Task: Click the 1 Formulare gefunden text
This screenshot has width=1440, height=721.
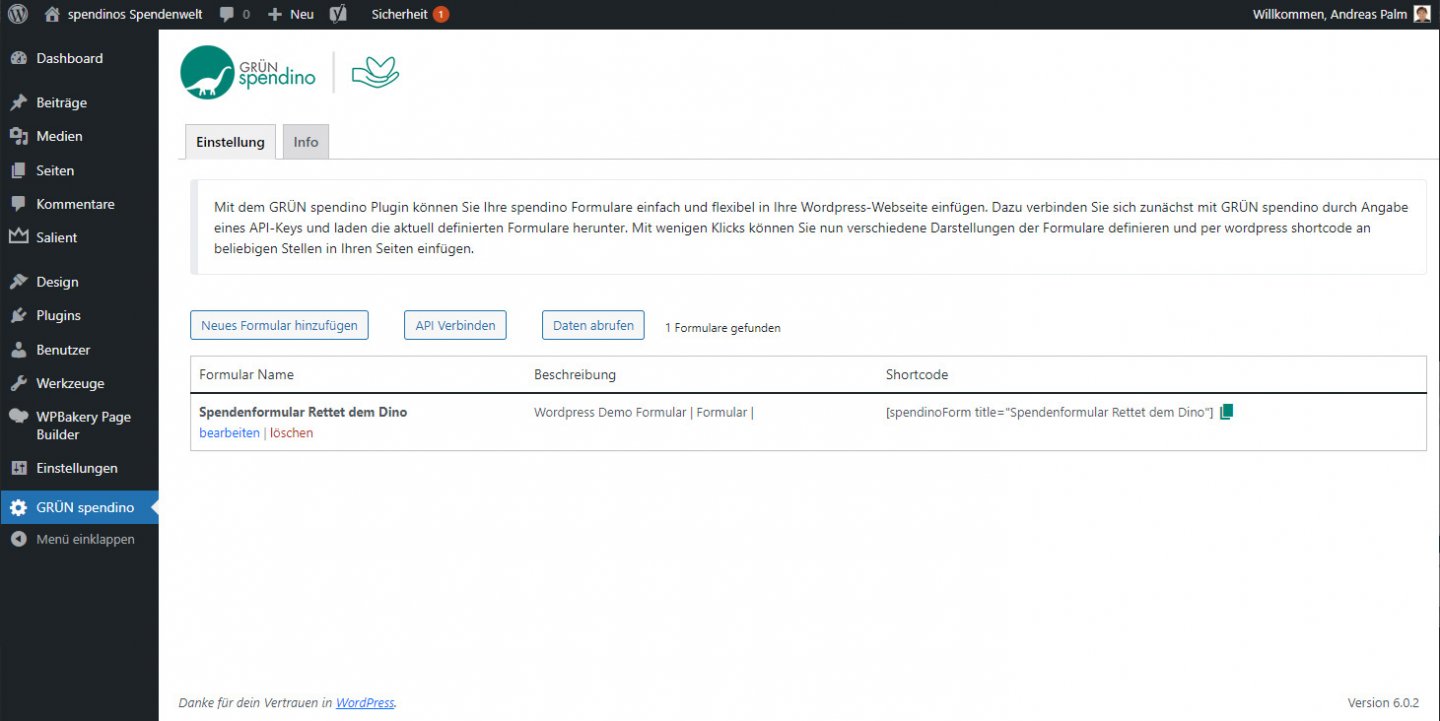Action: (x=723, y=328)
